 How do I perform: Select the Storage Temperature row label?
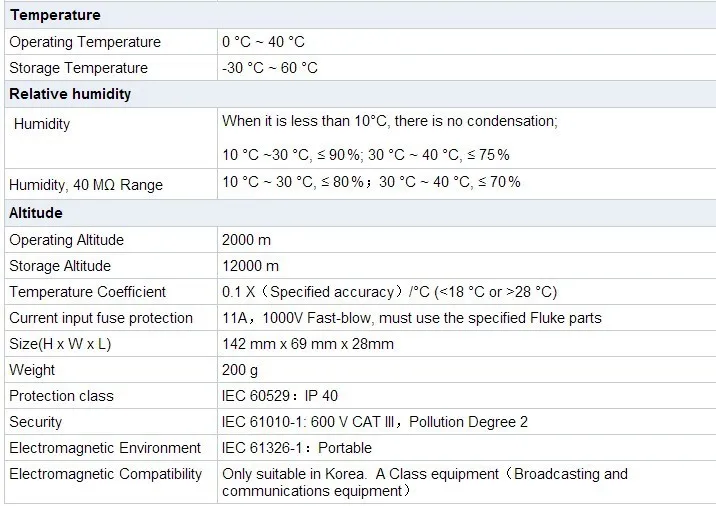78,68
